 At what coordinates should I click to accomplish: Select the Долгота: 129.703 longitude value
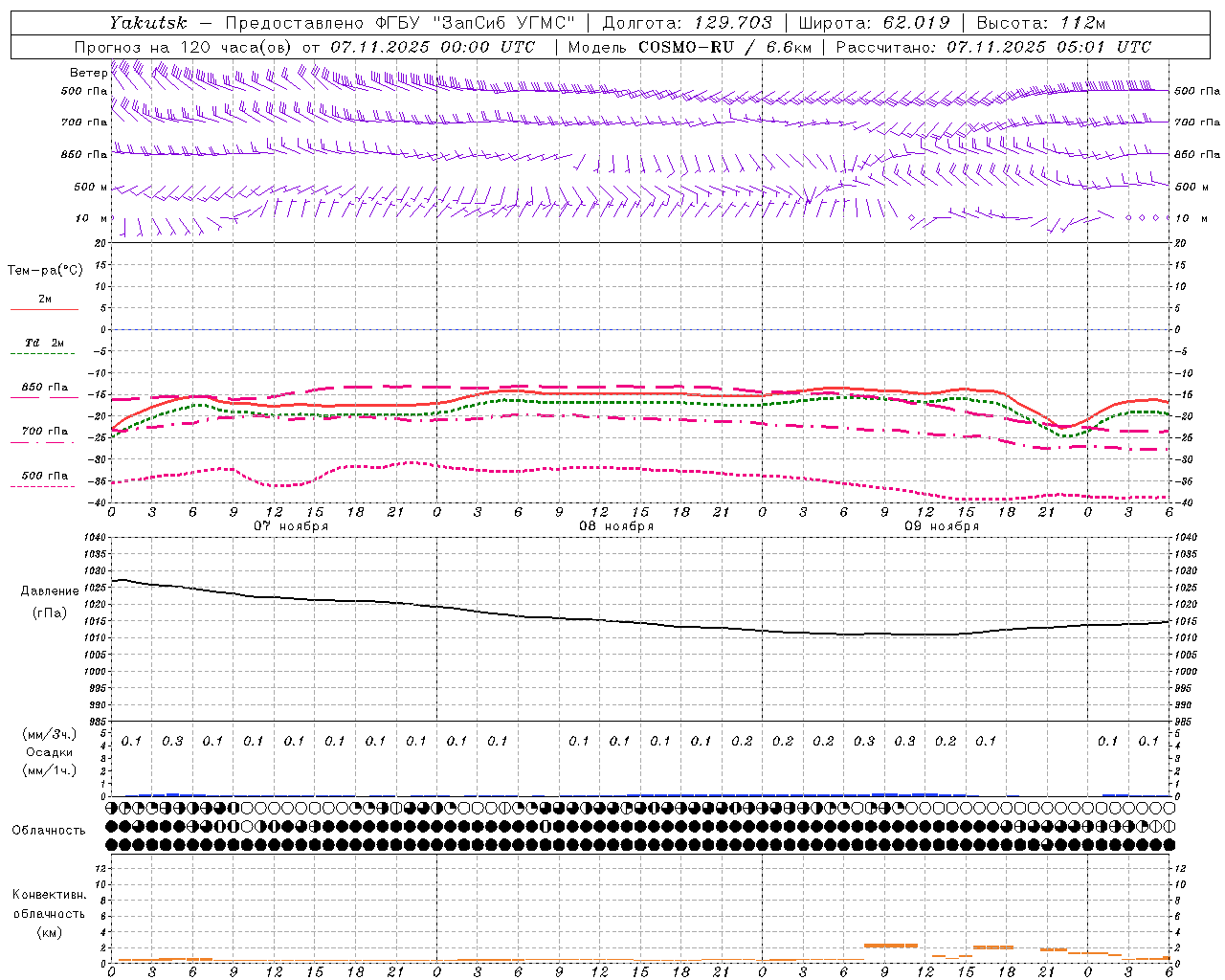[686, 23]
